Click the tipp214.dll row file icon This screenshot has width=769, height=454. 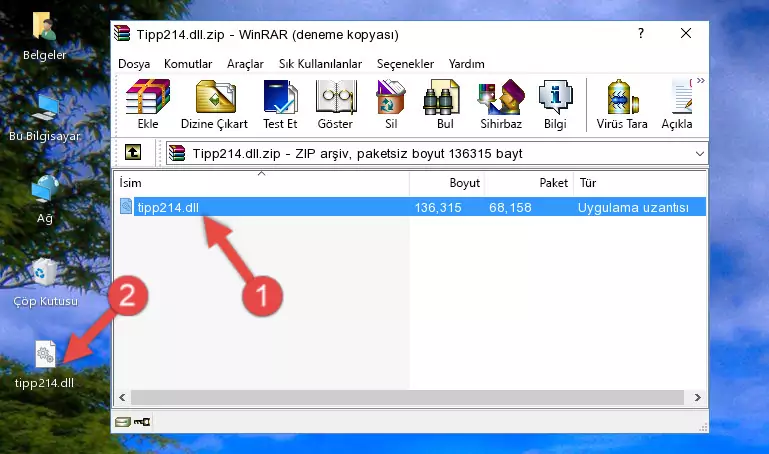pyautogui.click(x=126, y=207)
